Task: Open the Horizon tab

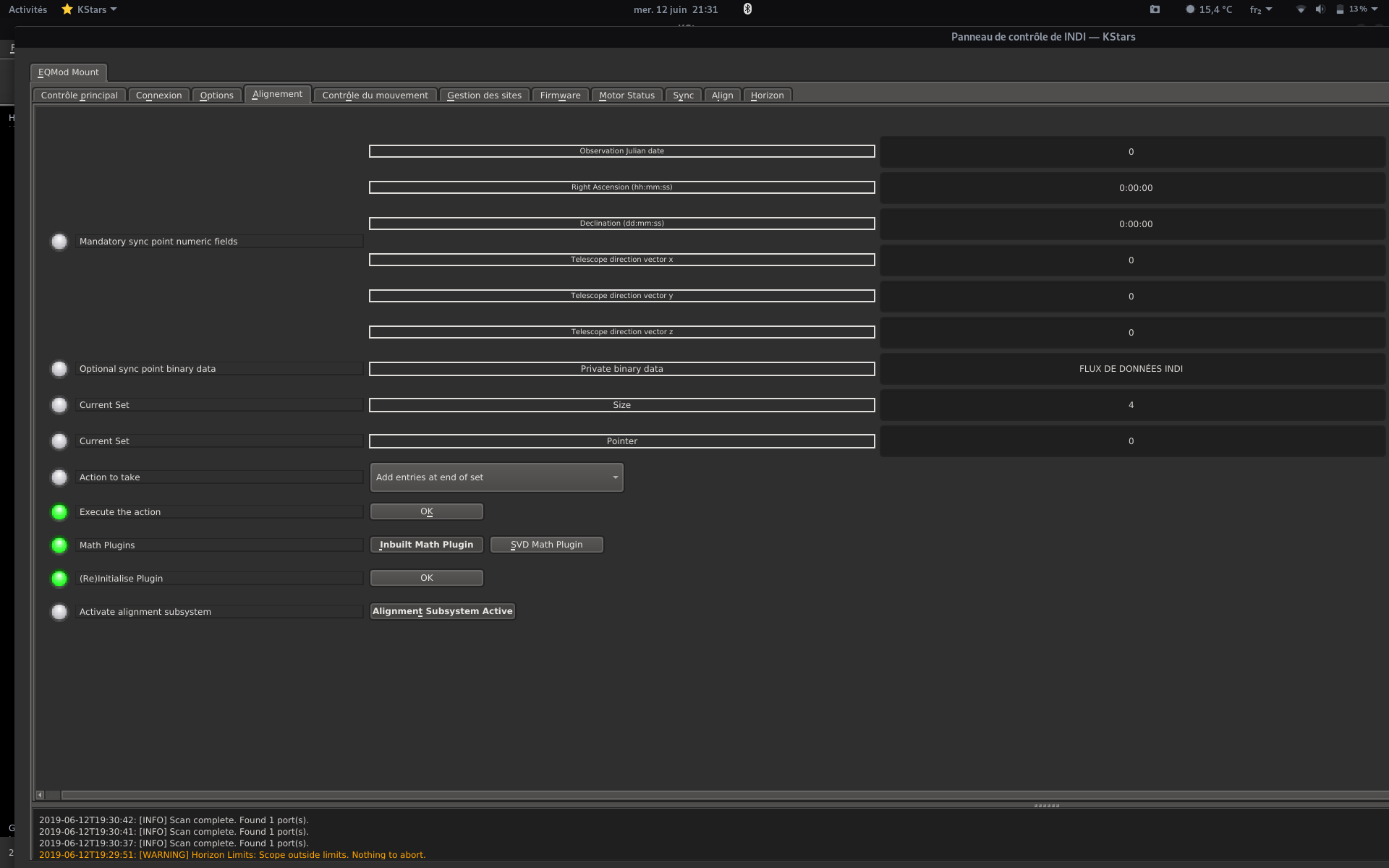Action: pos(767,95)
